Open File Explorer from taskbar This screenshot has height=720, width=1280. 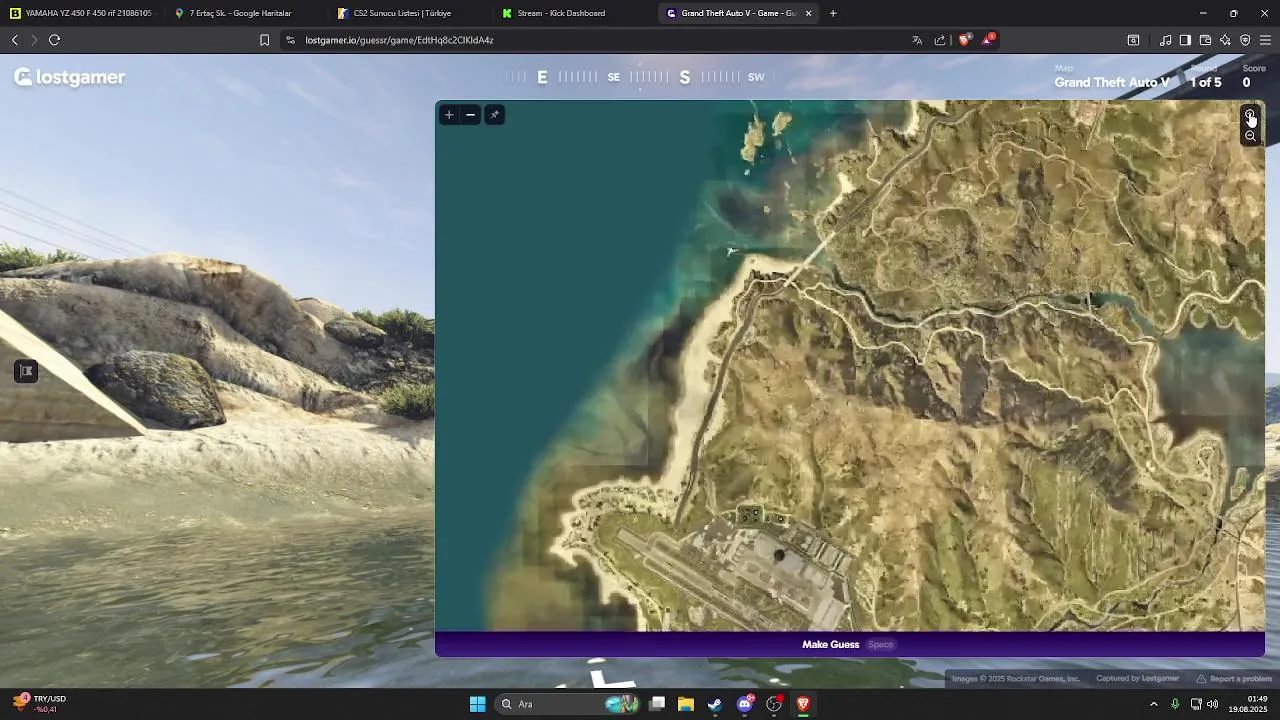click(x=686, y=704)
